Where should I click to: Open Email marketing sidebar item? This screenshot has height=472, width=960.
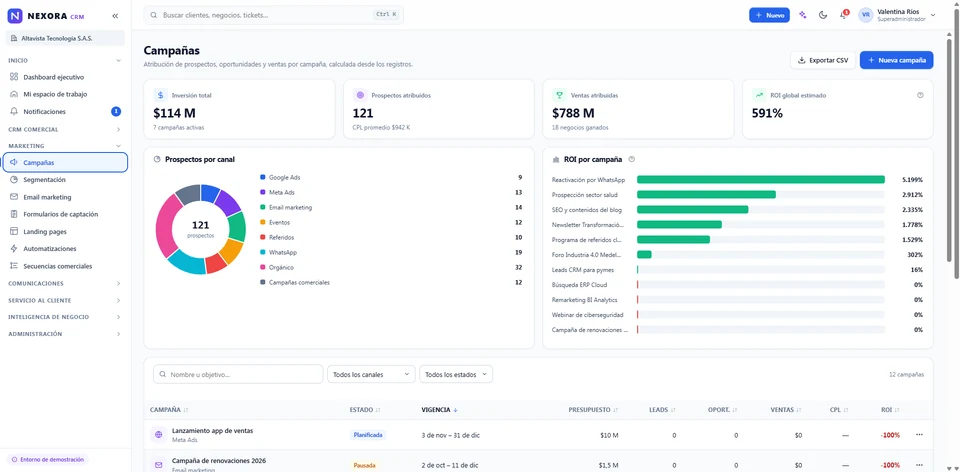[65, 197]
